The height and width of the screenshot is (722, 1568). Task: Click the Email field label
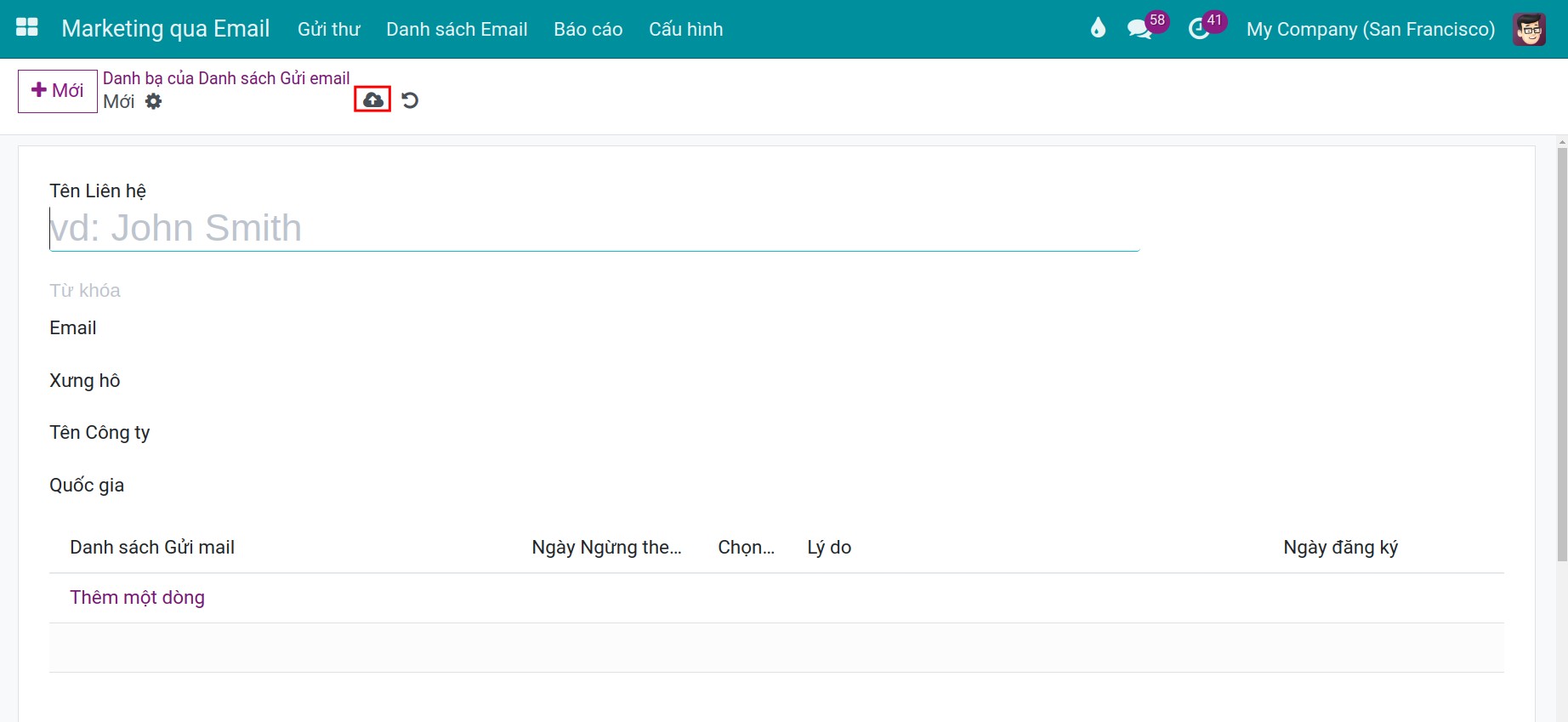[73, 327]
